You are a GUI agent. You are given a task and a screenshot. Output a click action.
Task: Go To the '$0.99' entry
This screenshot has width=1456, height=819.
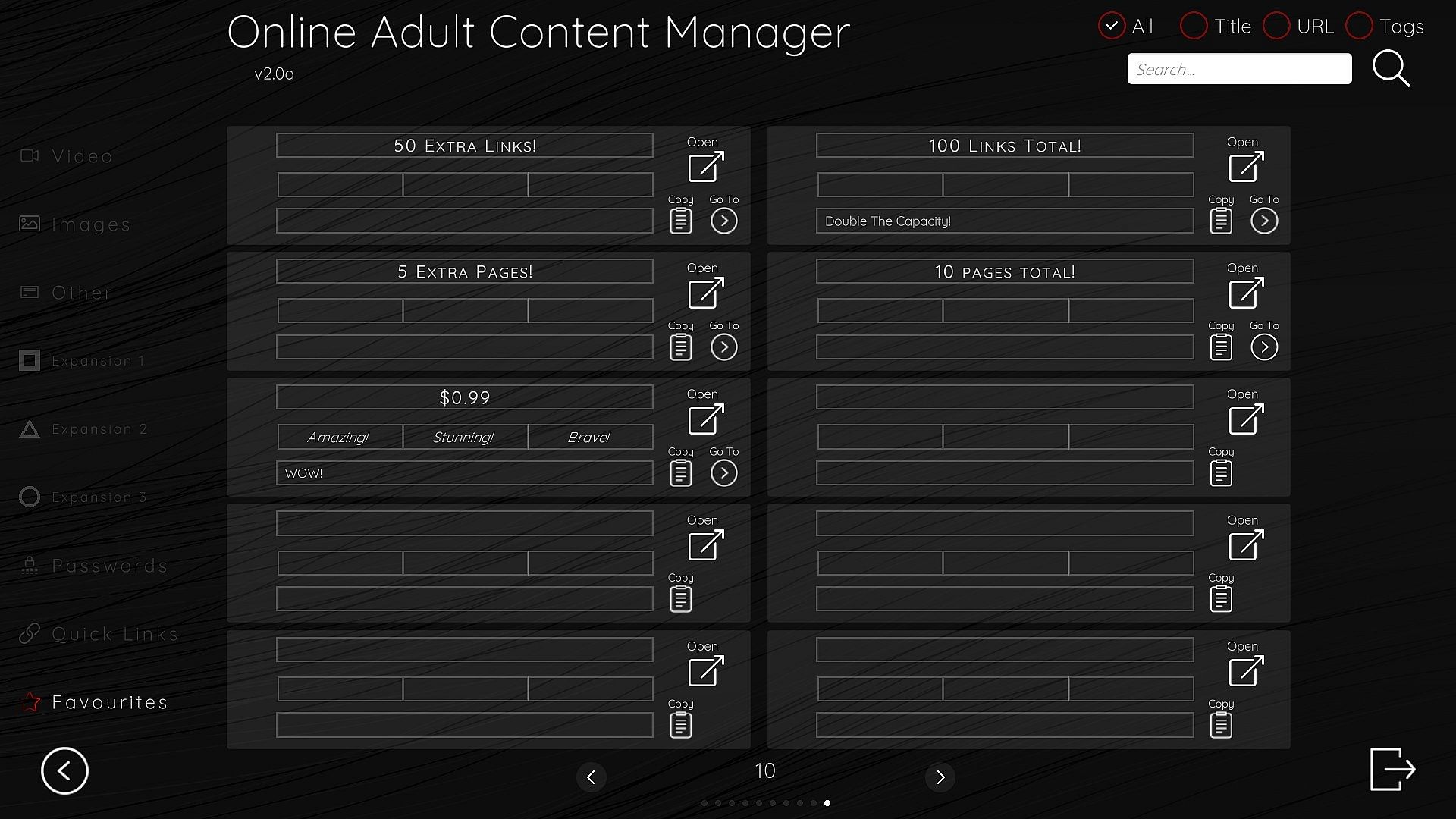[723, 473]
